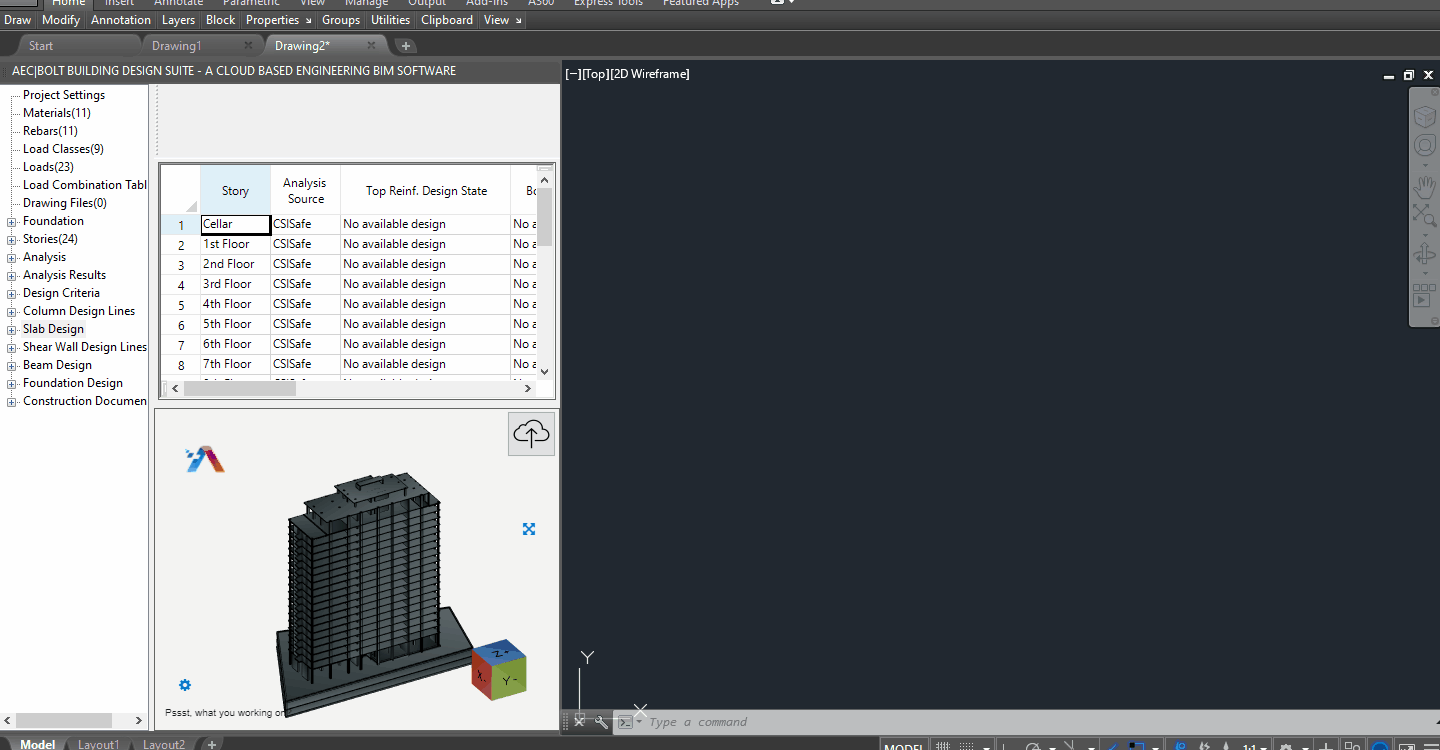Screen dimensions: 1440x750
Task: Click the command line customize wrench icon
Action: [x=601, y=722]
